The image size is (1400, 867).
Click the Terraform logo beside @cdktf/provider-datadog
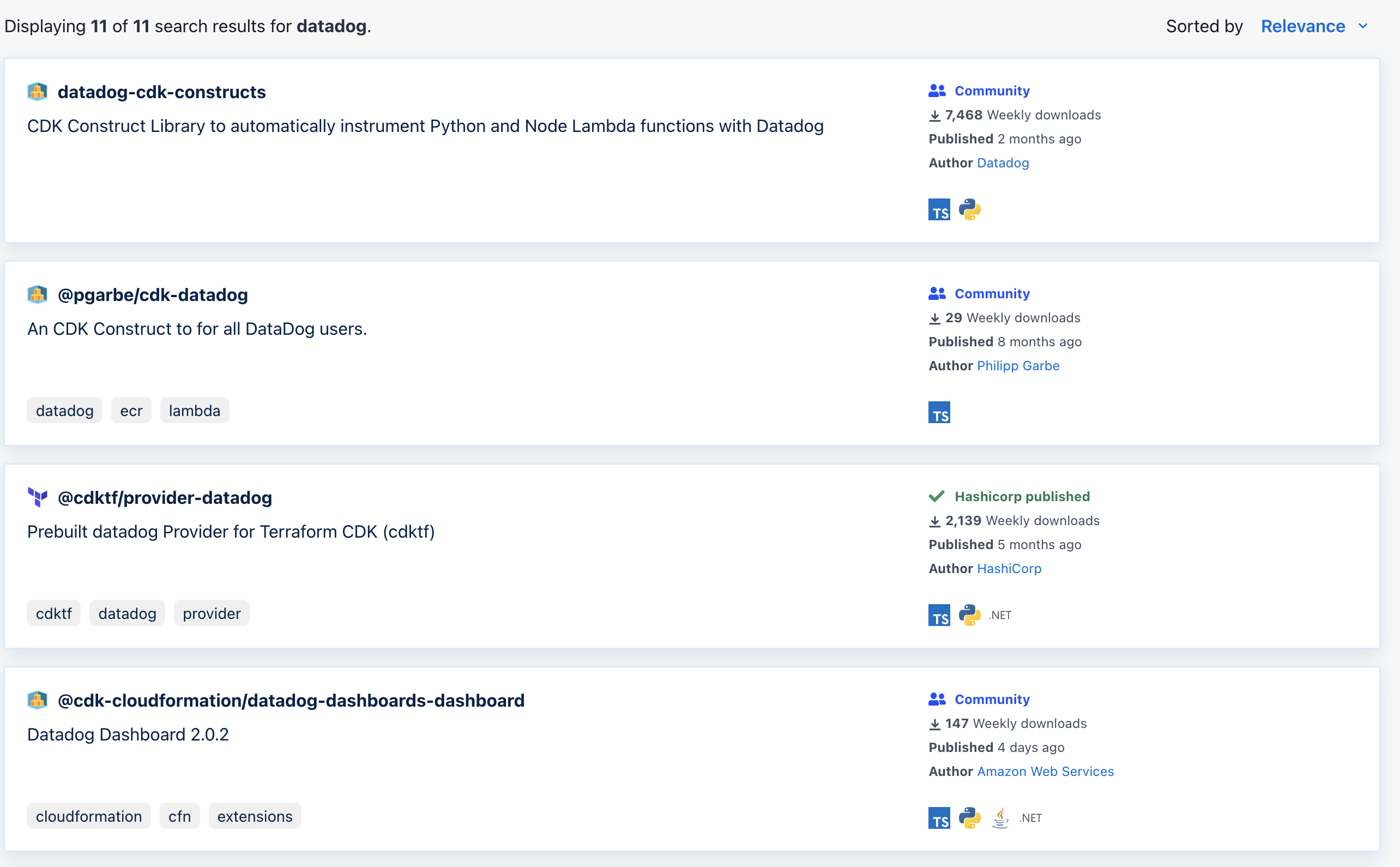pyautogui.click(x=37, y=497)
